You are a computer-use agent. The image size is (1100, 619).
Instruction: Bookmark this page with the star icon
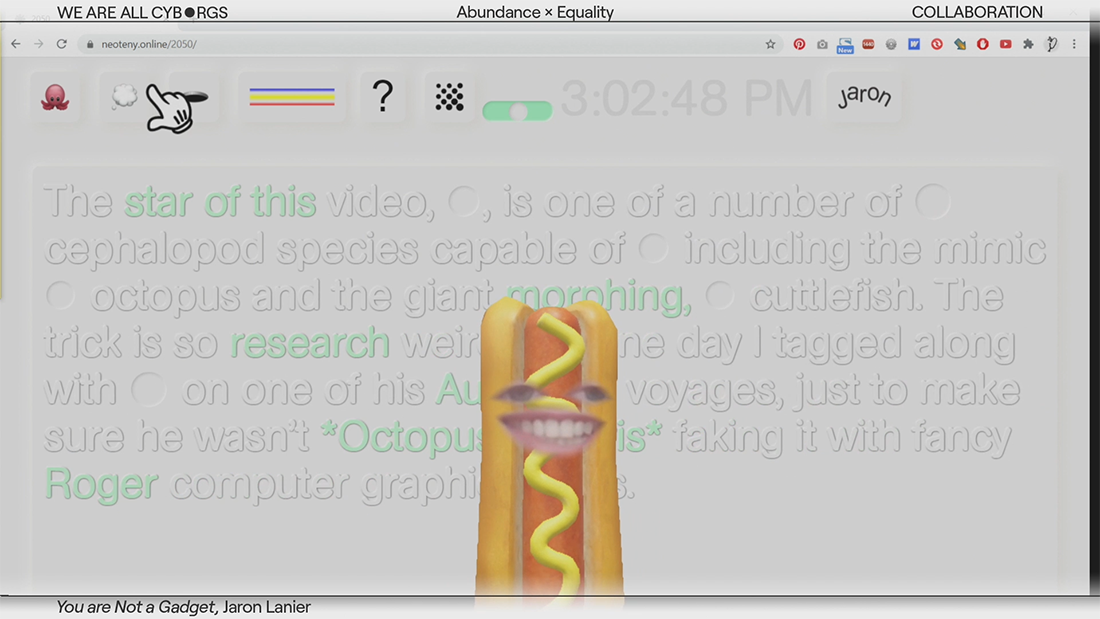pyautogui.click(x=770, y=44)
